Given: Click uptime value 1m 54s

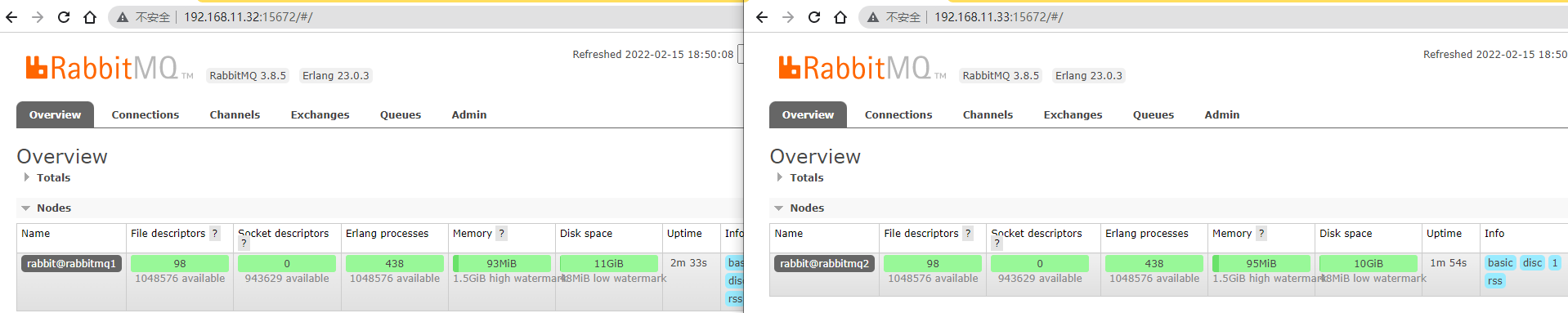Looking at the screenshot, I should [x=1448, y=263].
